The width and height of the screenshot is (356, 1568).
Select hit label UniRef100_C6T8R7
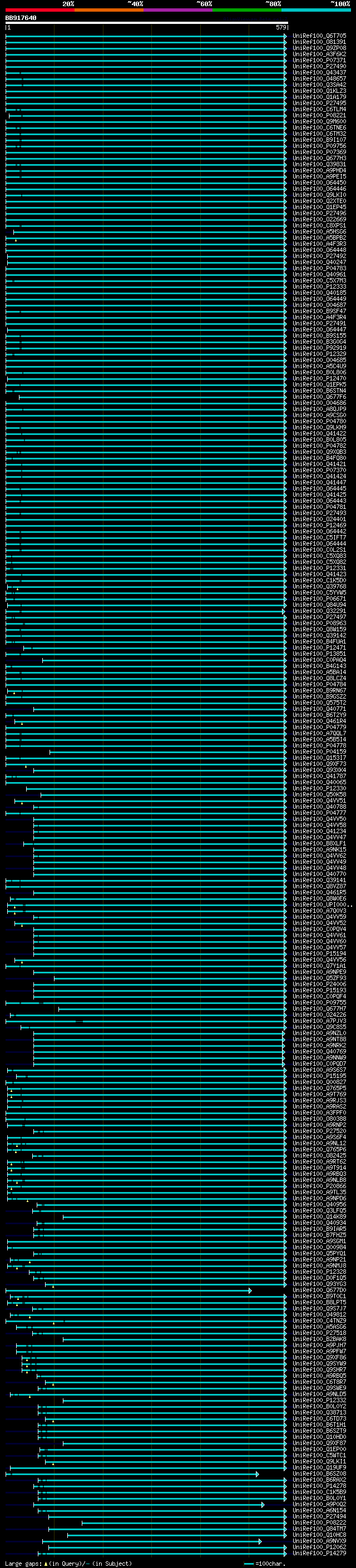(x=319, y=1382)
